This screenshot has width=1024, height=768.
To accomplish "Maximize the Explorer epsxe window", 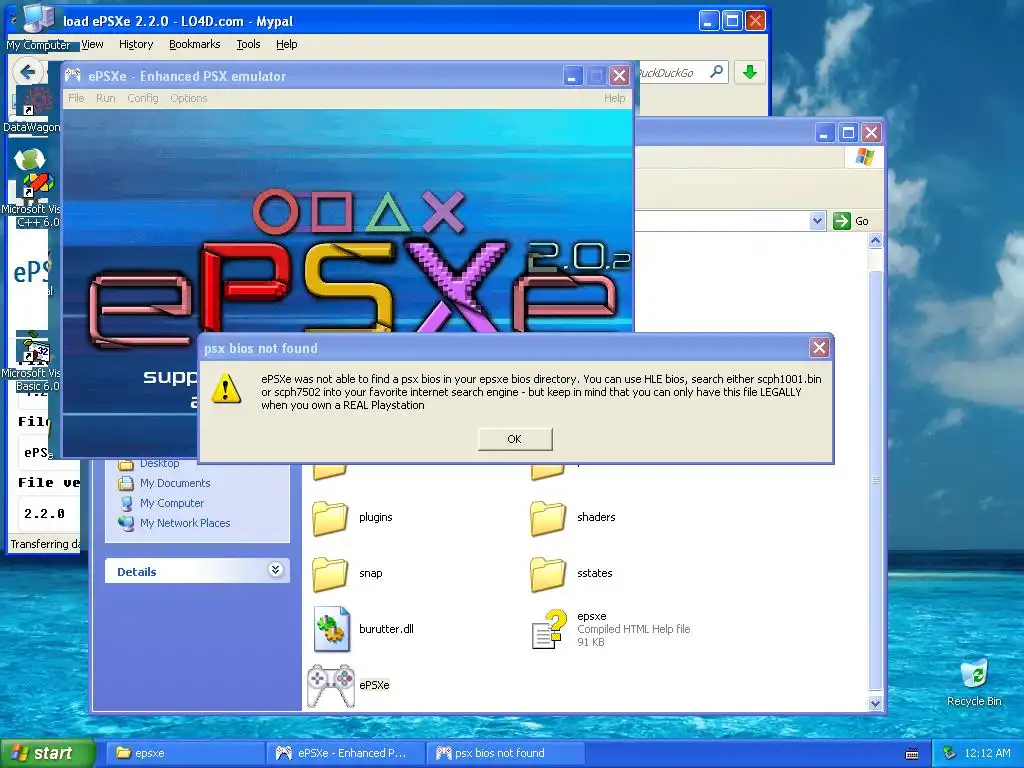I will pyautogui.click(x=848, y=133).
